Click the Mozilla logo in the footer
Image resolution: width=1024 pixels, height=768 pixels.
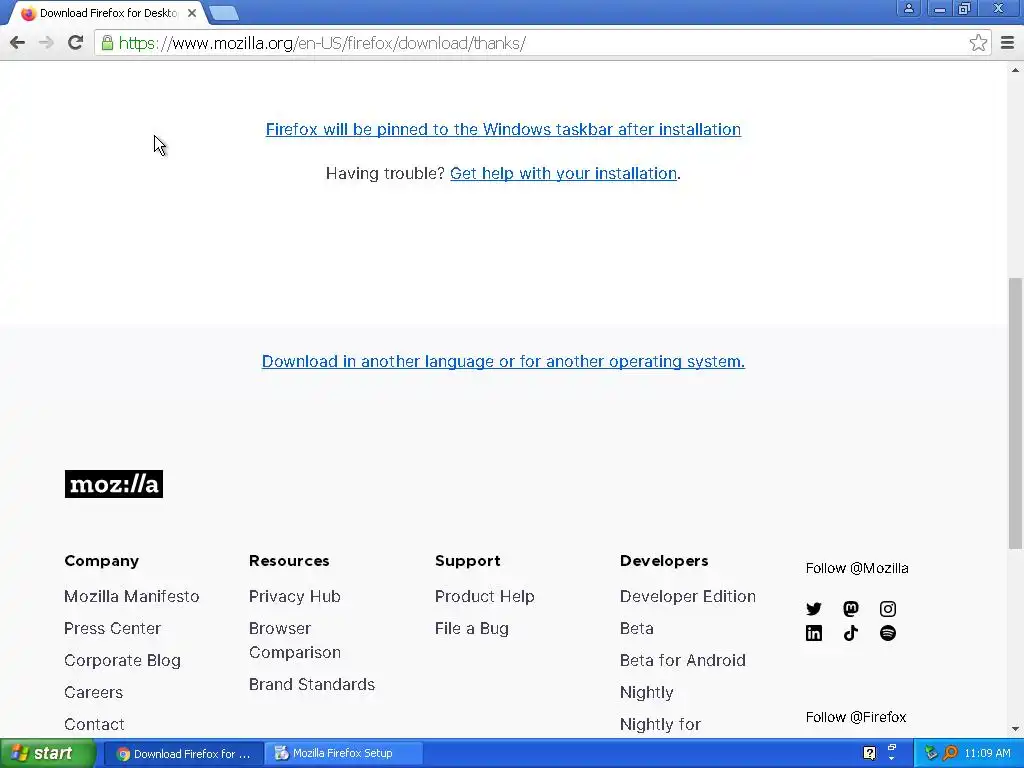(x=114, y=484)
